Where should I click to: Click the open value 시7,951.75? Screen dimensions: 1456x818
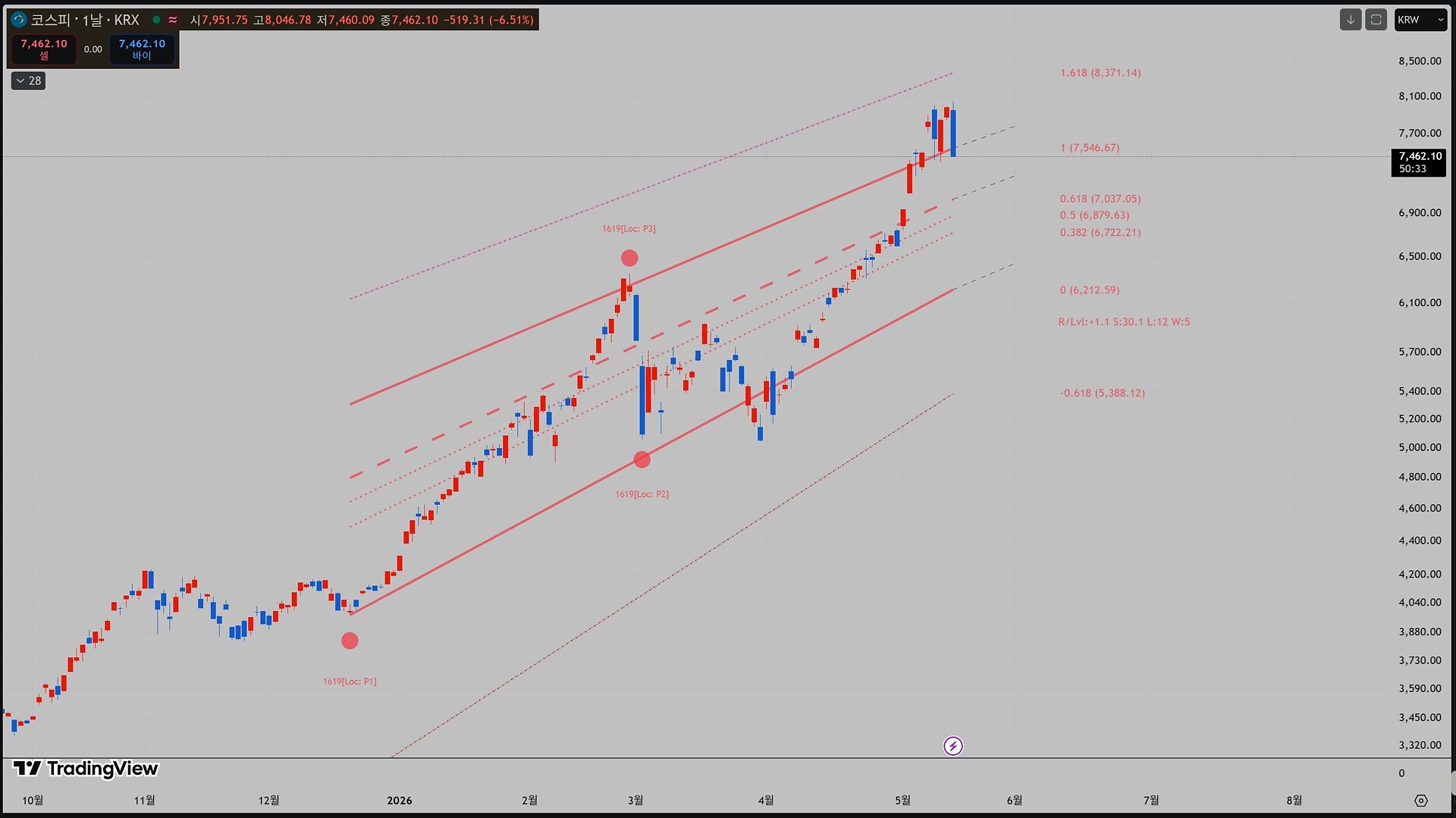[218, 20]
